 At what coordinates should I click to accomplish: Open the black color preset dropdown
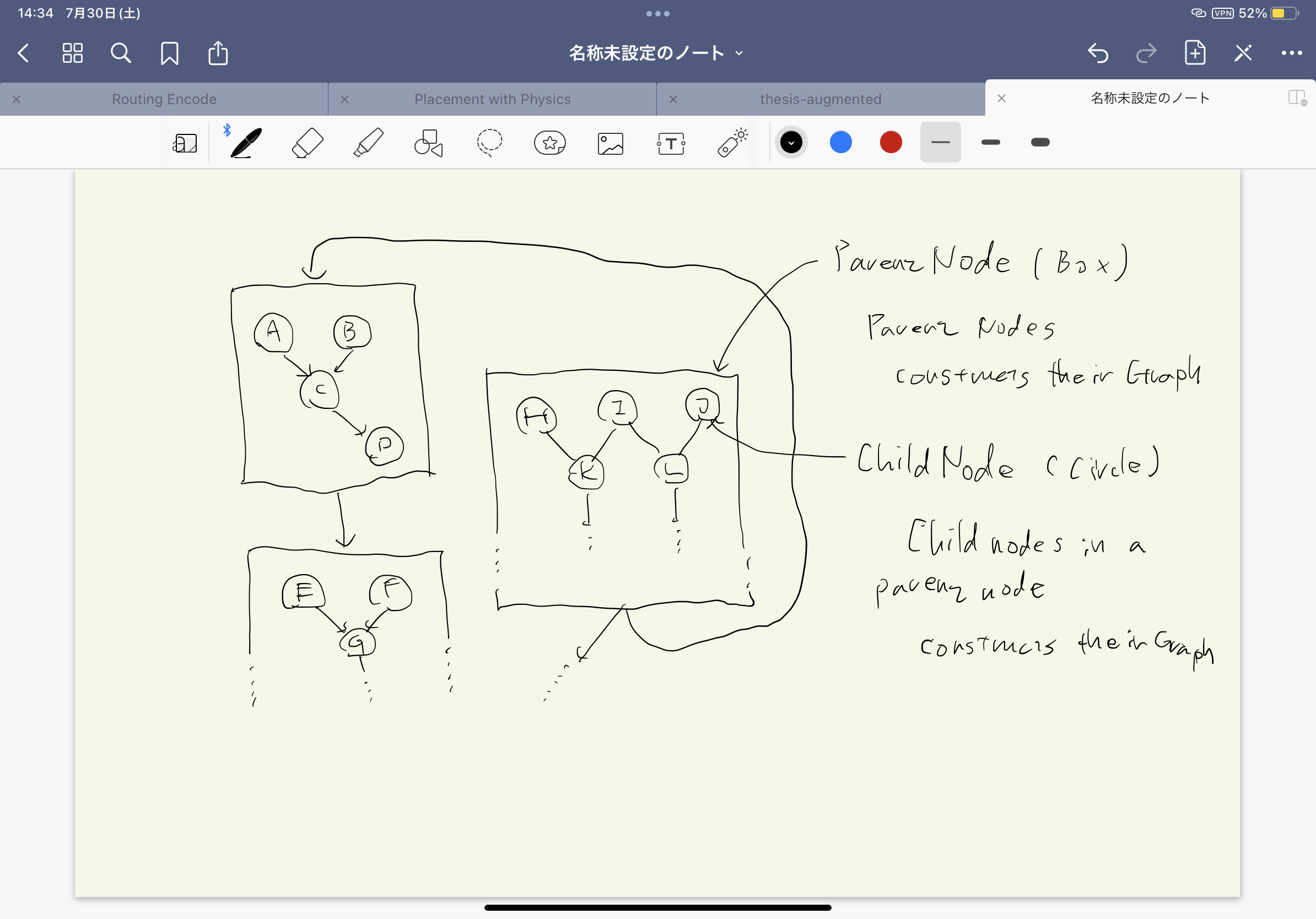tap(791, 143)
